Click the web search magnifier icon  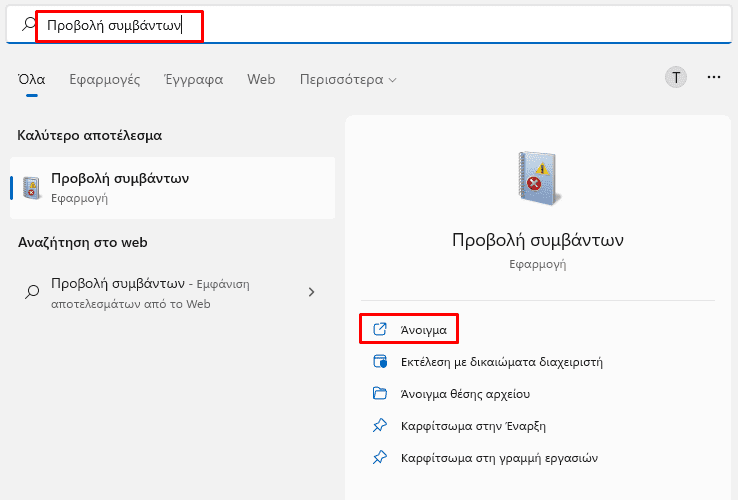32,292
